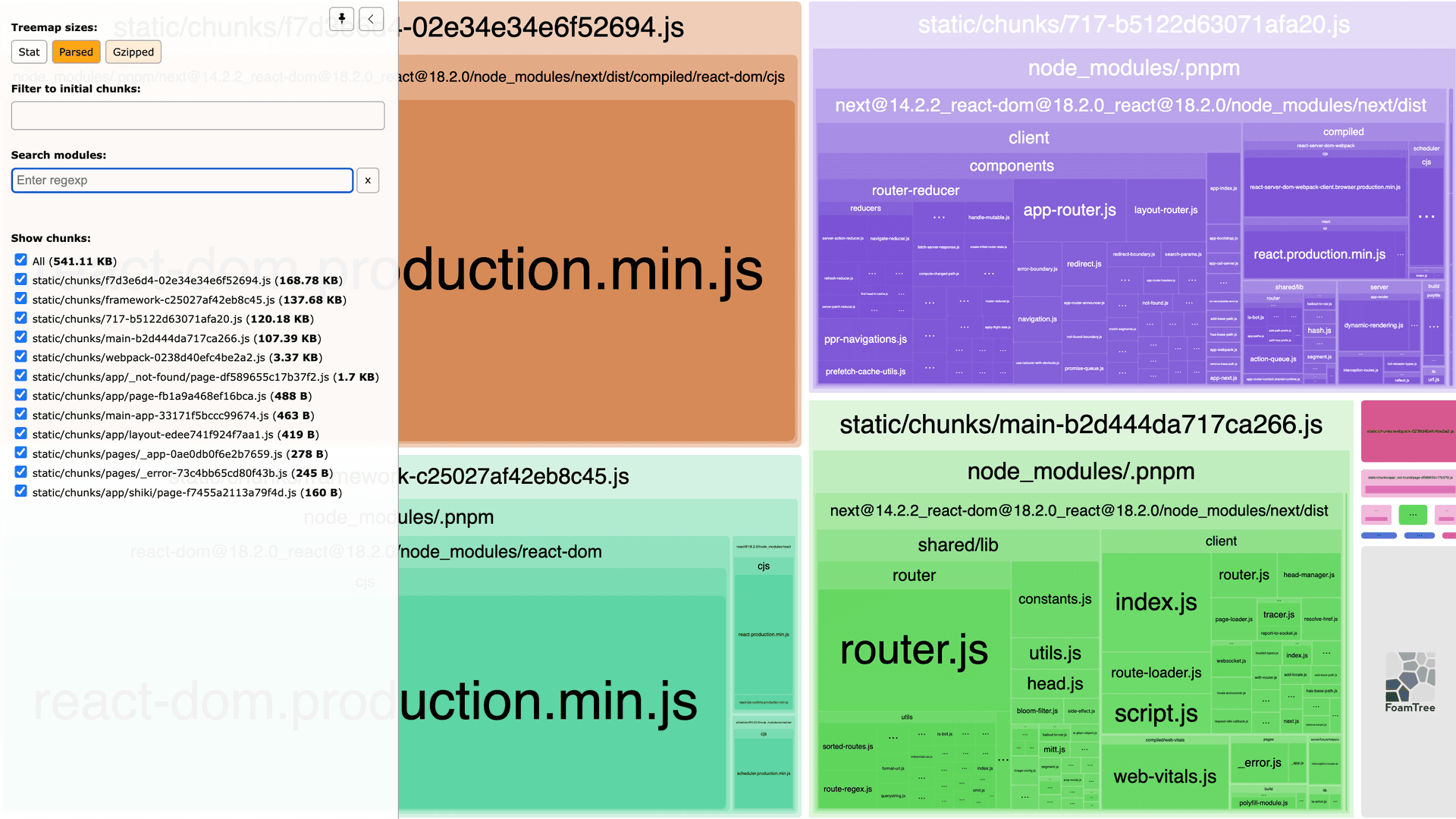Click layout-router.js treemap block
The height and width of the screenshot is (819, 1456).
(x=1166, y=210)
